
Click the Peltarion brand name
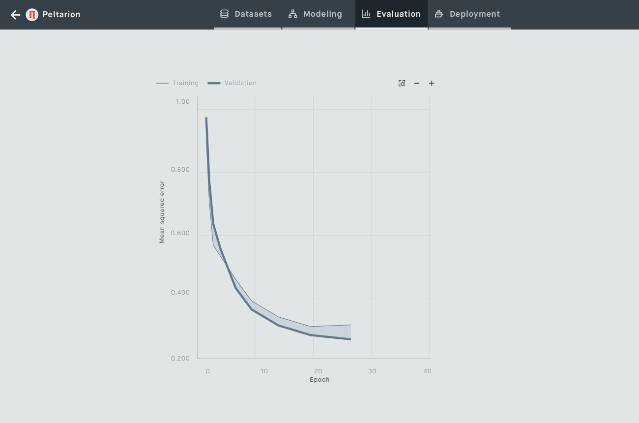click(61, 15)
